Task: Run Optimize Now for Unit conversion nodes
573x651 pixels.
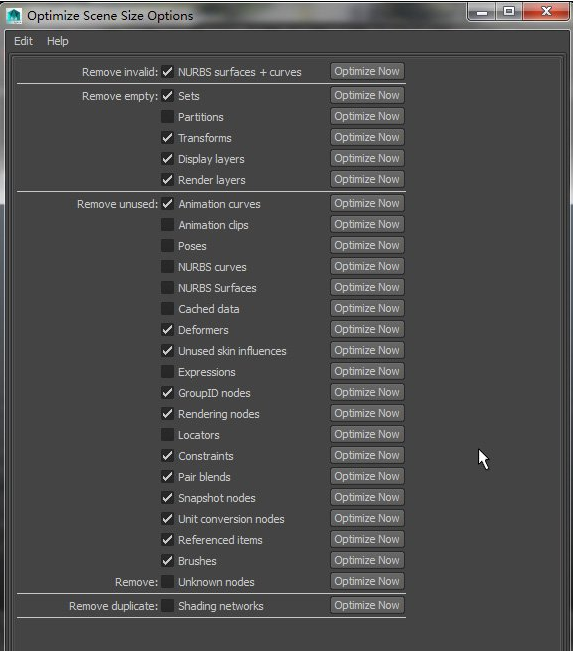Action: pyautogui.click(x=367, y=518)
